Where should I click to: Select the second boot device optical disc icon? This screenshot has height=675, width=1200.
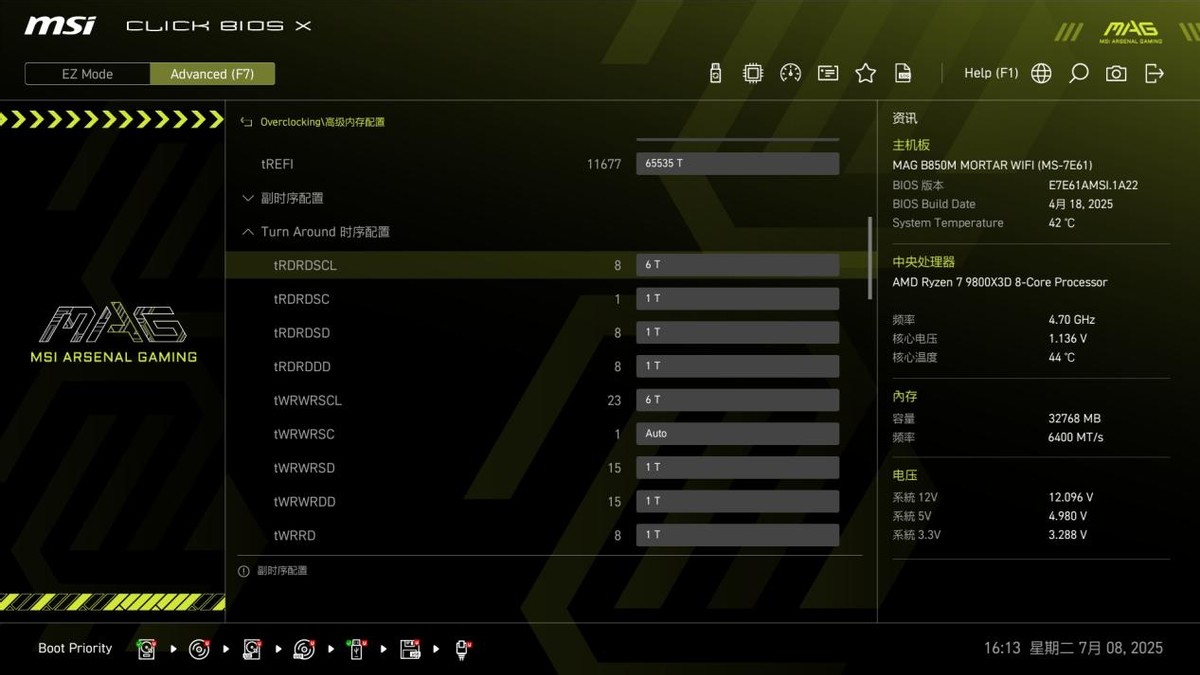coord(199,649)
